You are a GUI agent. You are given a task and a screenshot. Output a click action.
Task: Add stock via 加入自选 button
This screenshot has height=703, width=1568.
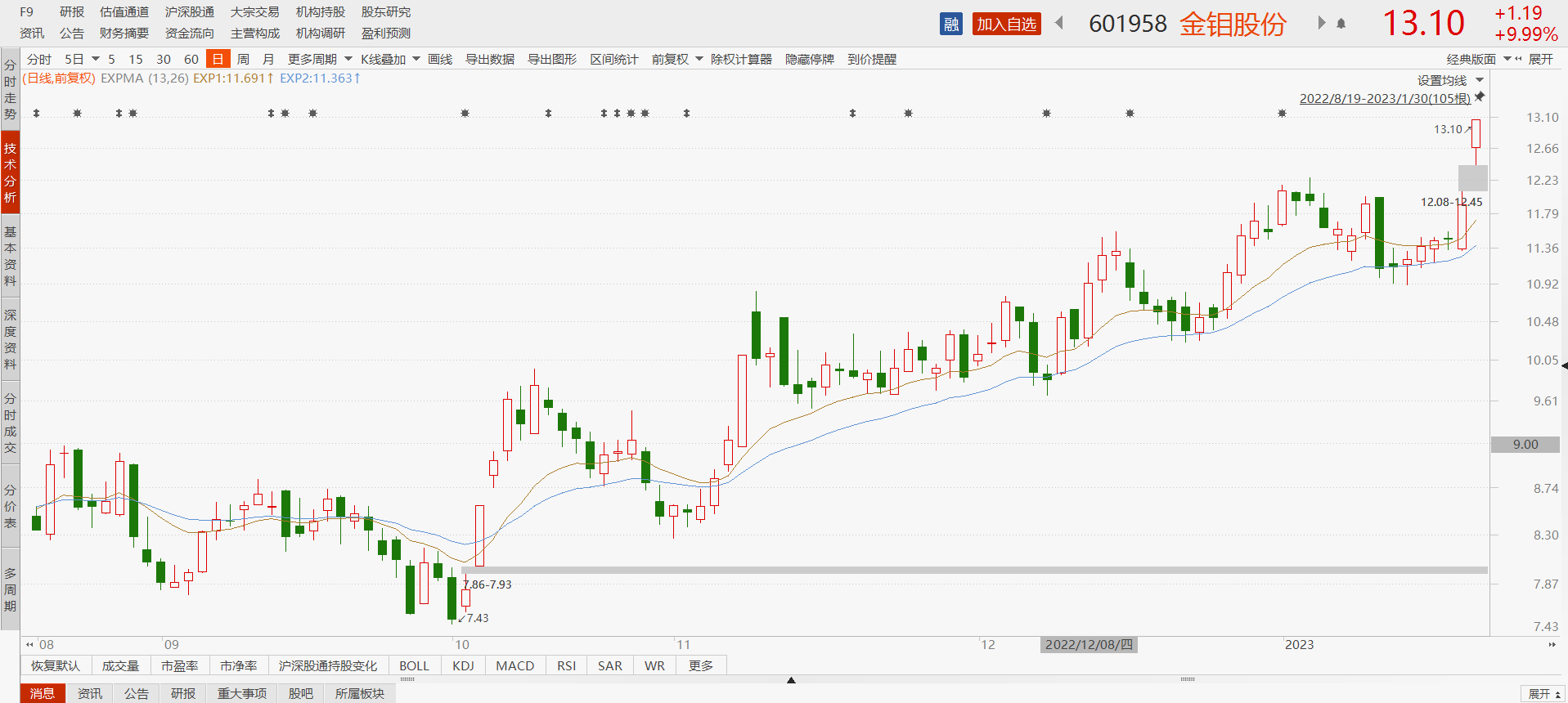[1007, 25]
